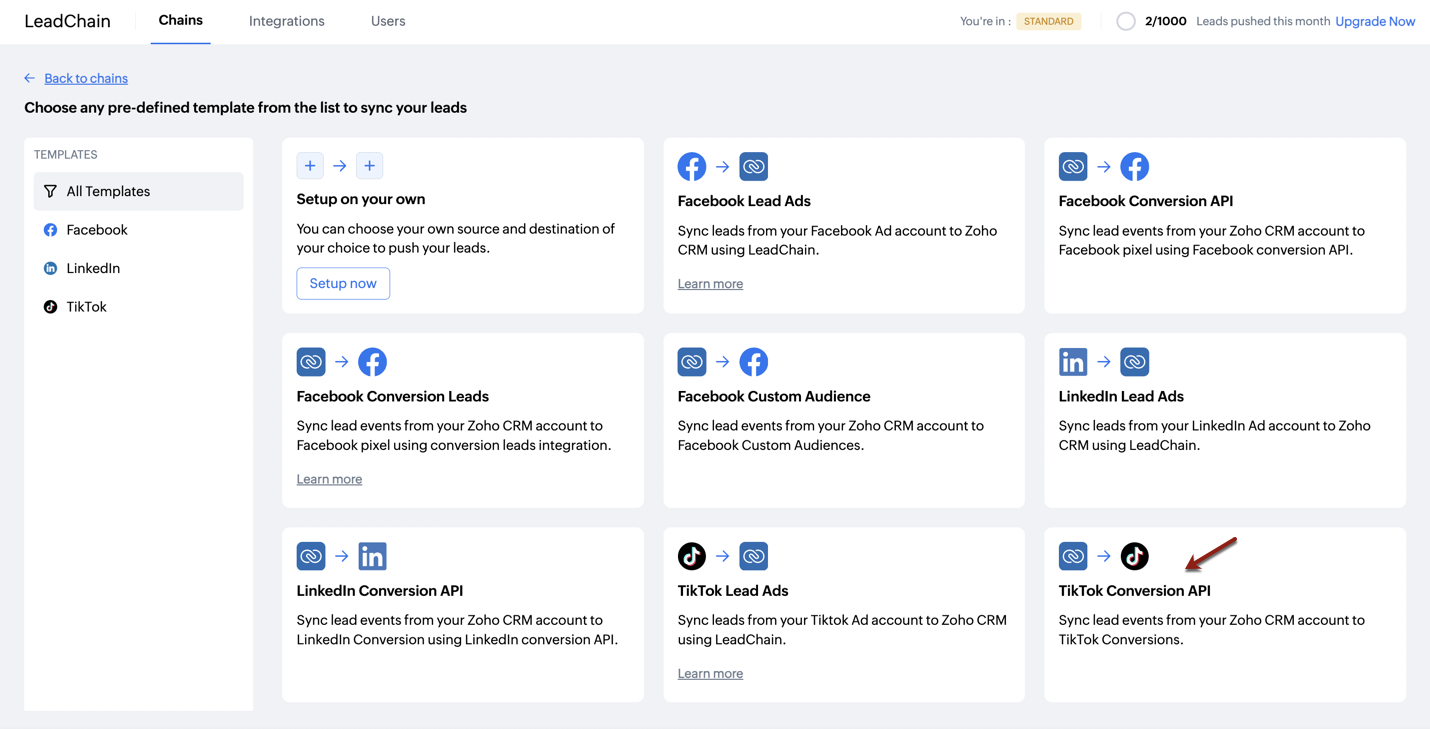Filter templates by TikTok in sidebar
This screenshot has height=729, width=1430.
click(x=86, y=307)
